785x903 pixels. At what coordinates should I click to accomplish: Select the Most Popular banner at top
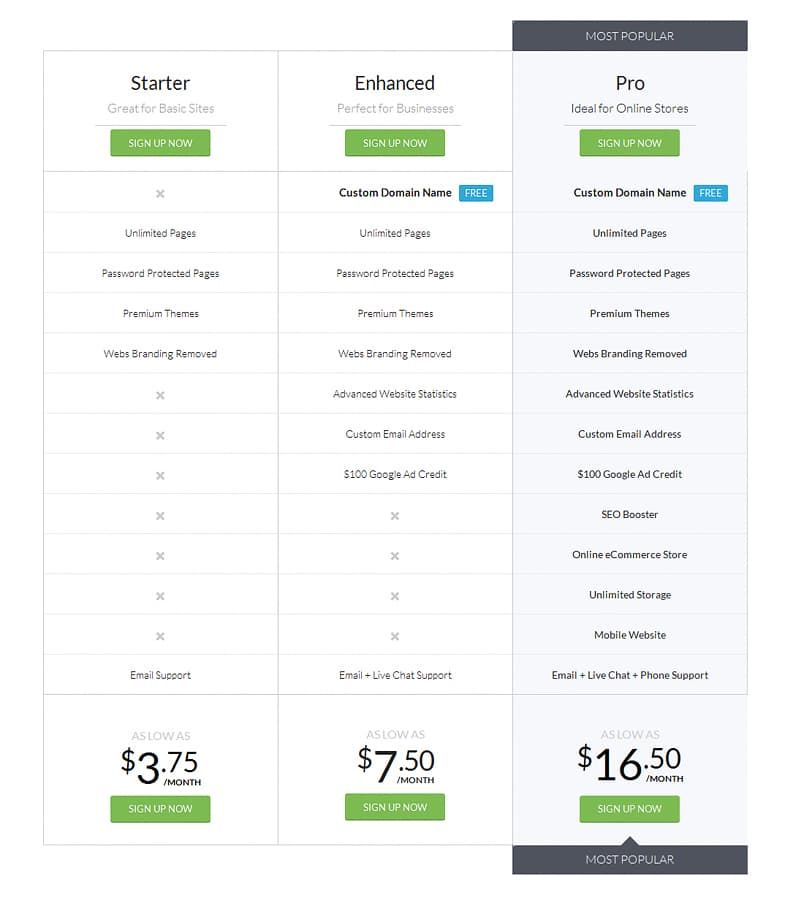coord(629,36)
